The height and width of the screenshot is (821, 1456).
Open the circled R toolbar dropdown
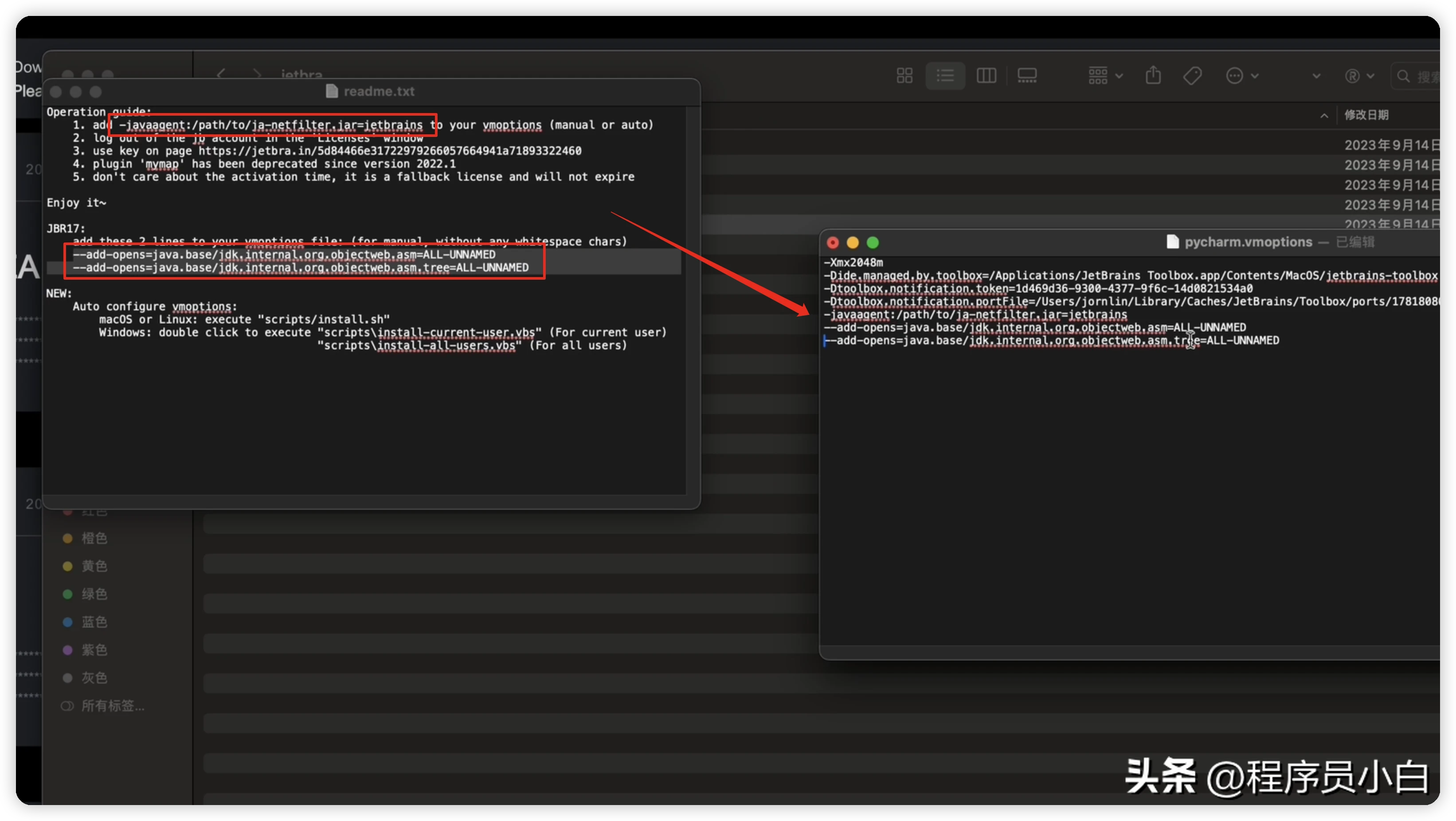pyautogui.click(x=1359, y=76)
